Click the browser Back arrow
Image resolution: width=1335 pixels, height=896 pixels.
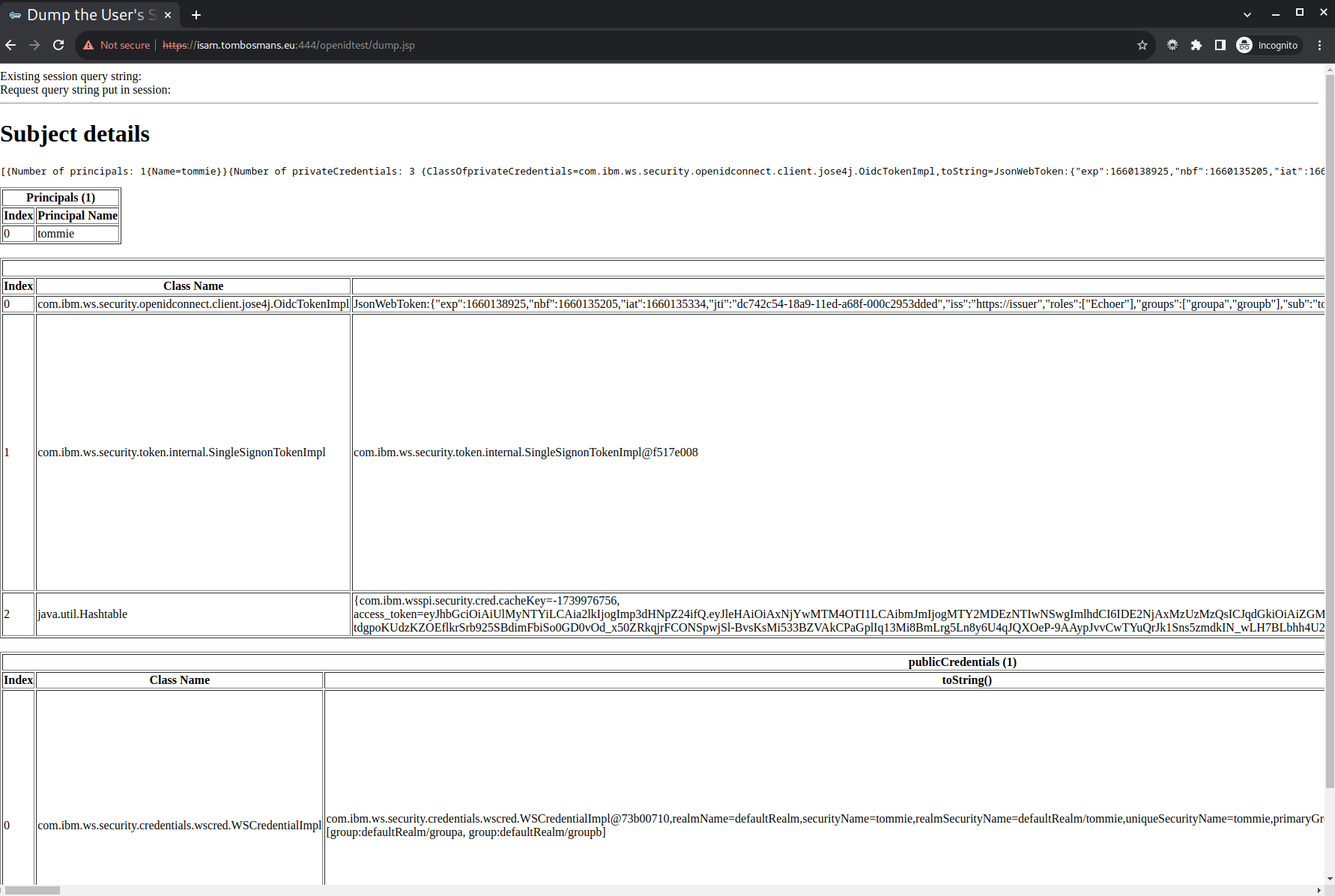click(10, 45)
